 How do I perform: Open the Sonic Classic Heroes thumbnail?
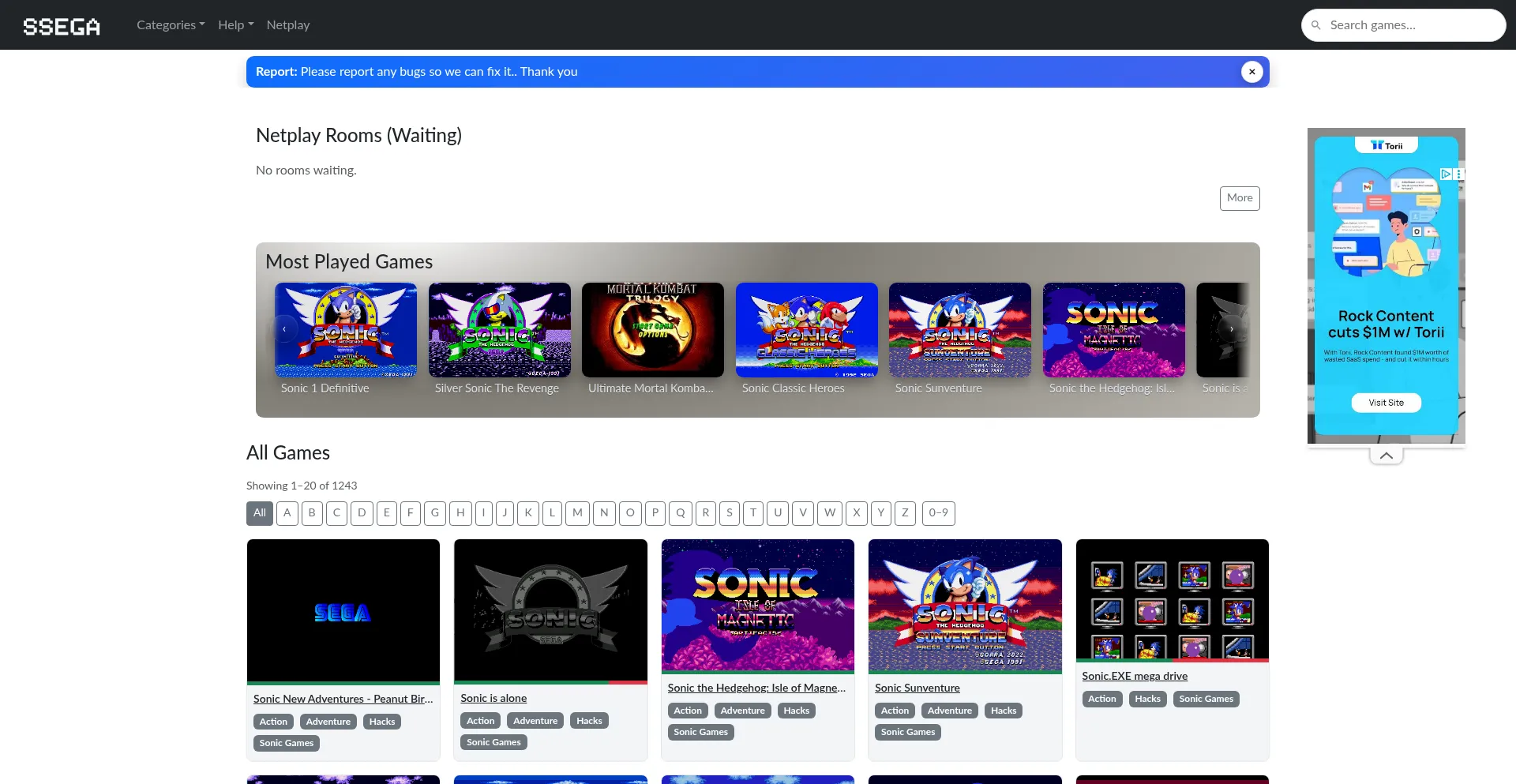(x=806, y=330)
